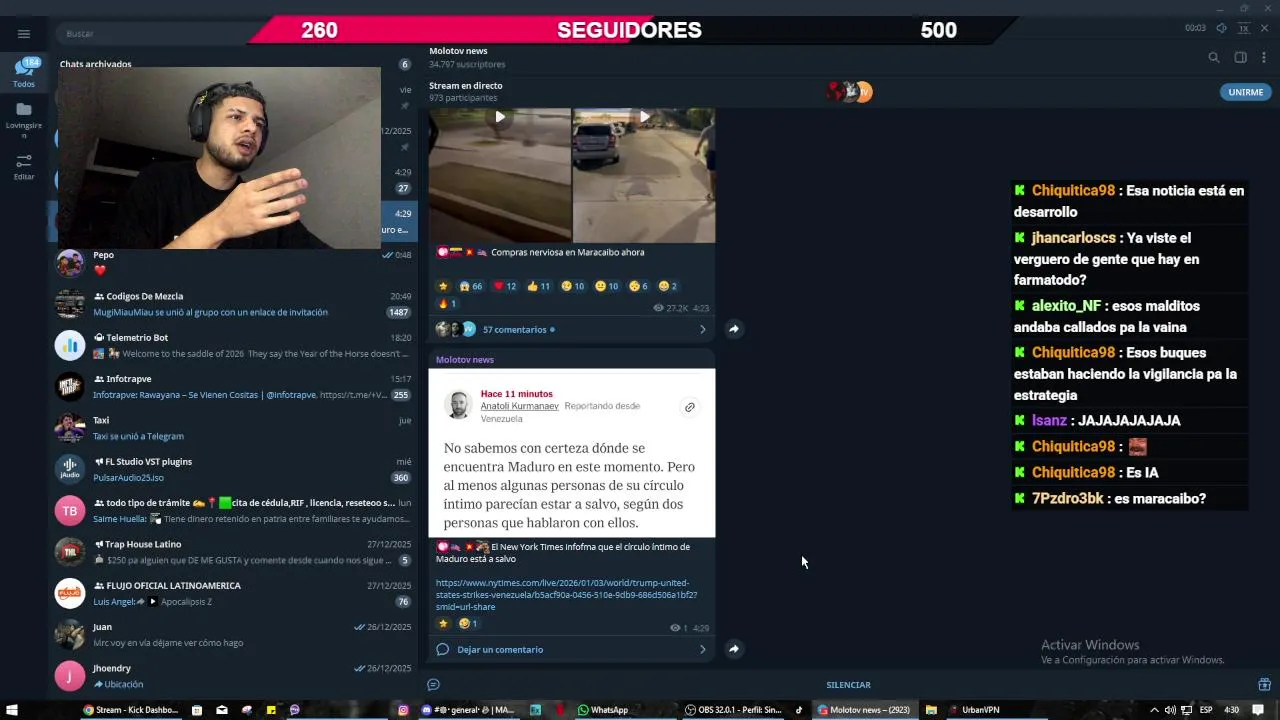This screenshot has width=1280, height=720.
Task: Click the fire reaction with 1
Action: coord(447,304)
